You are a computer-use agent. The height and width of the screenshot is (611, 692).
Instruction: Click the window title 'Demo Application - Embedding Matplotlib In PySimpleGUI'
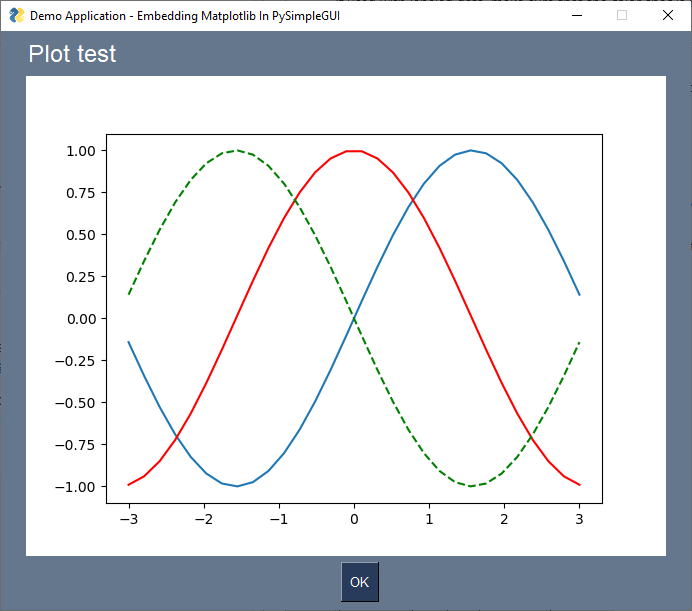(x=185, y=16)
